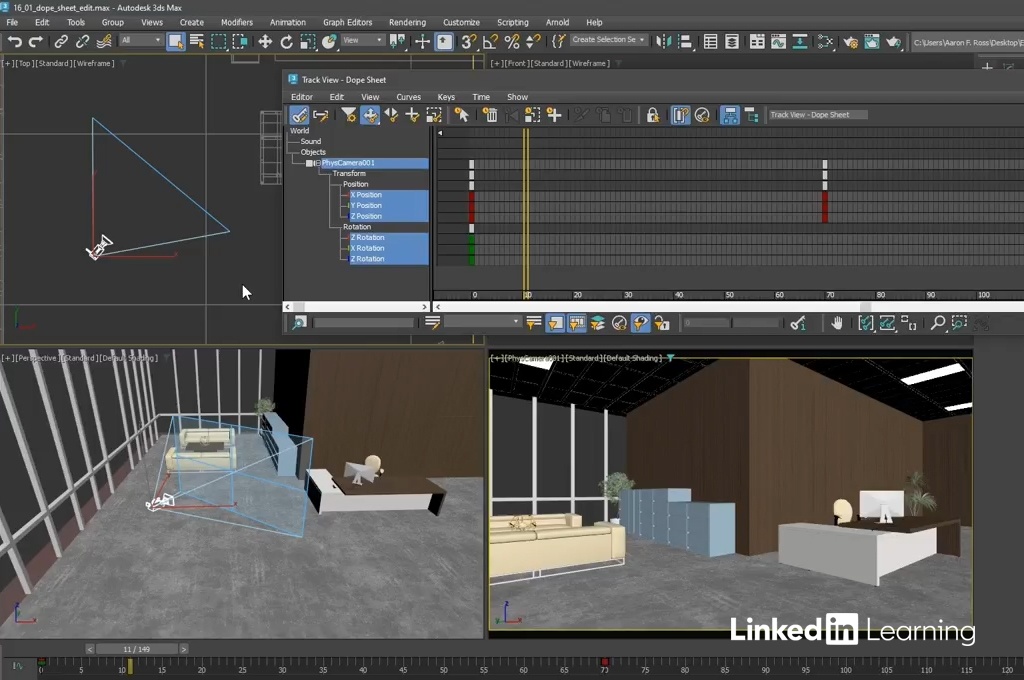Toggle Edit Keys mode in Dope Sheet
Screen dimensions: 1024x680
pyautogui.click(x=298, y=115)
